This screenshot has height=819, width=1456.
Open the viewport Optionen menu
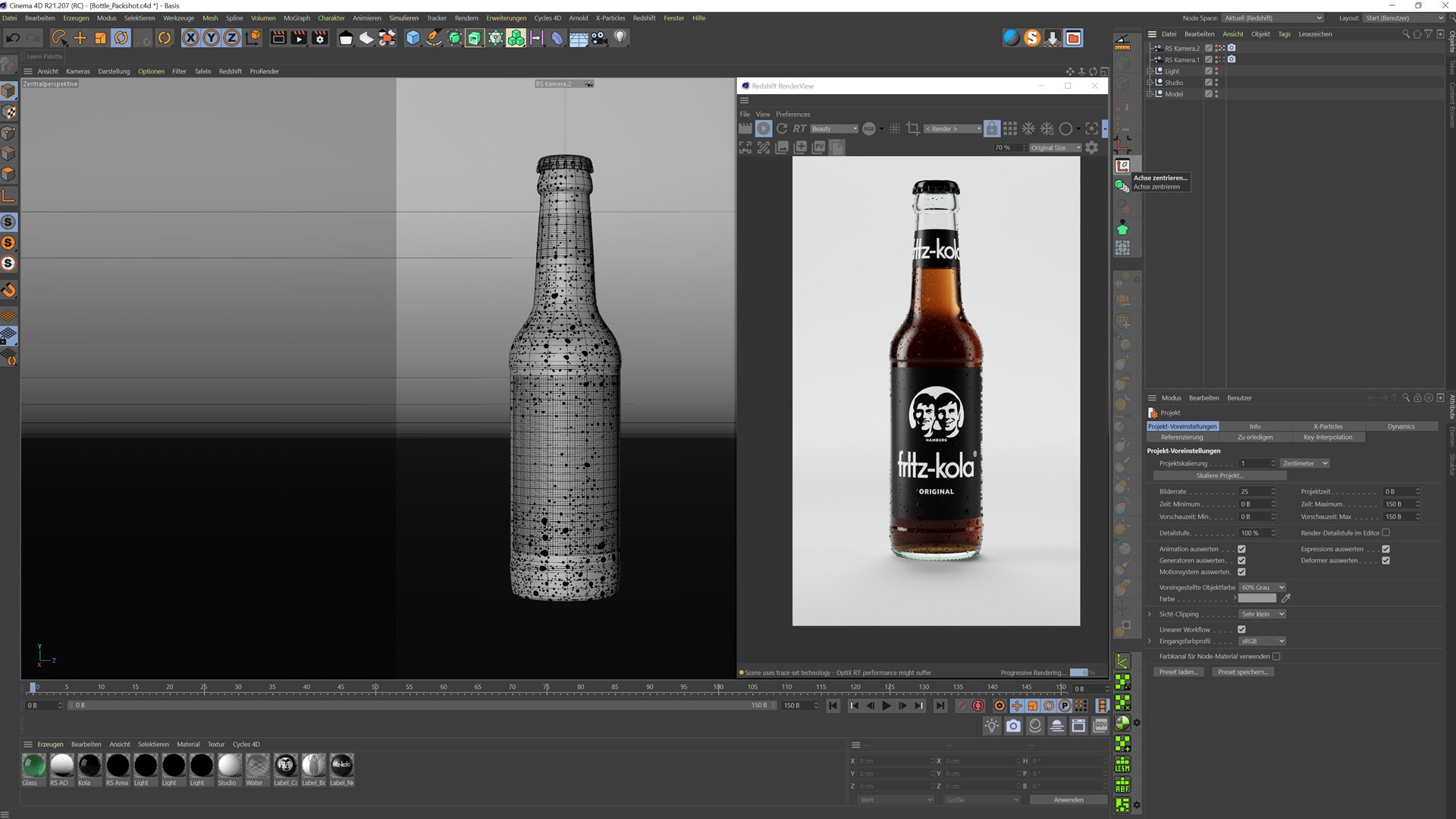151,71
